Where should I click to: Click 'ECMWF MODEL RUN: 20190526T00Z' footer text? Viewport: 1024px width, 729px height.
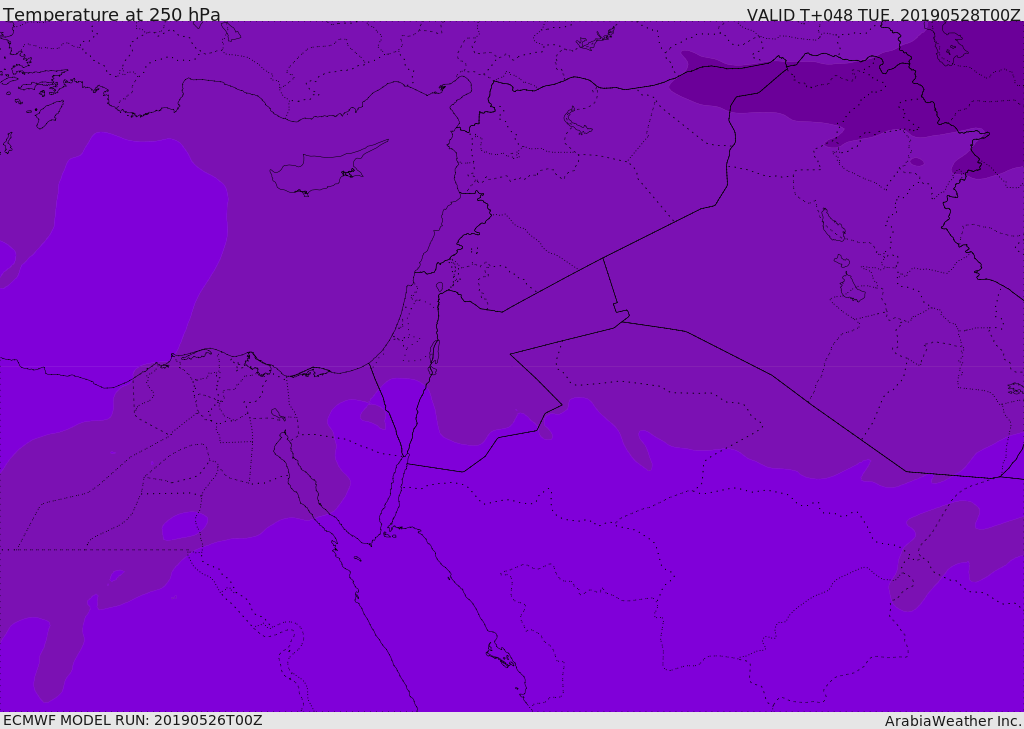tap(133, 720)
